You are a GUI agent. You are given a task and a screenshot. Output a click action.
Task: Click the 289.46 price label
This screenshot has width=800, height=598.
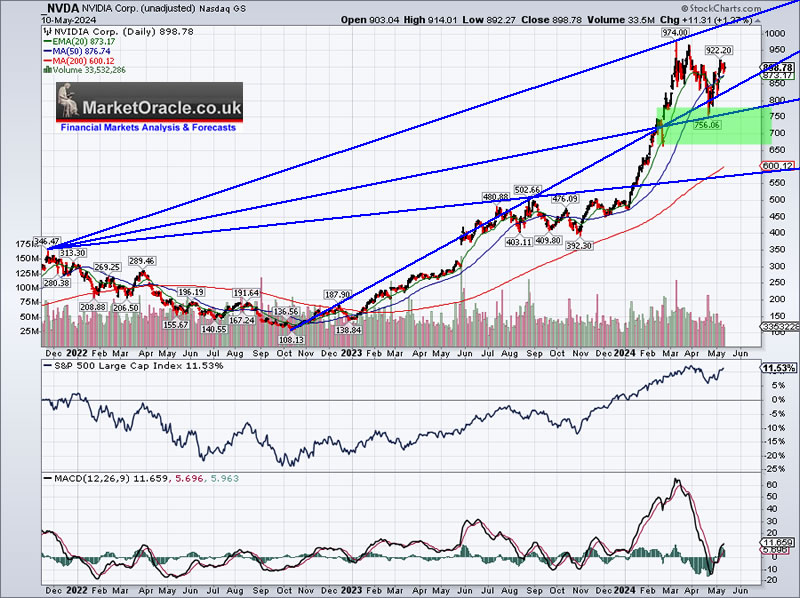point(141,261)
